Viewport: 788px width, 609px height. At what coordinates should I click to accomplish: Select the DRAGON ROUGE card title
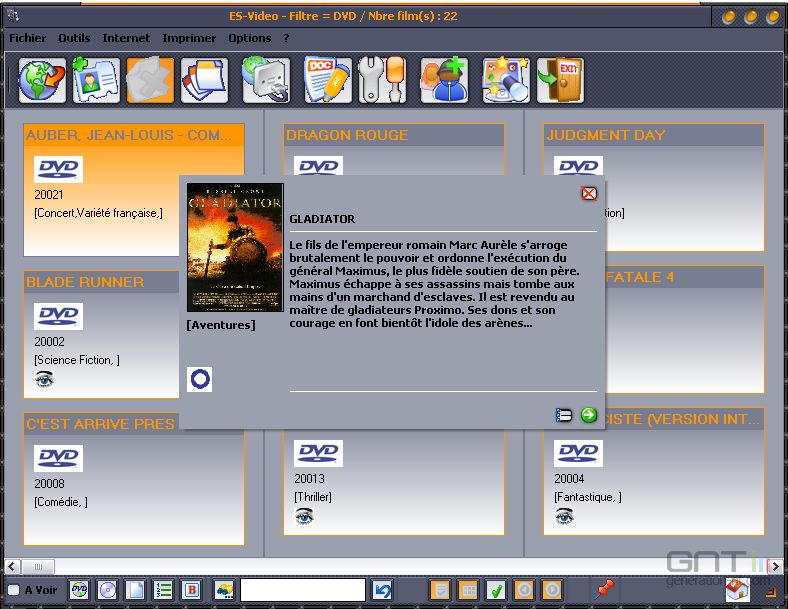coord(347,135)
